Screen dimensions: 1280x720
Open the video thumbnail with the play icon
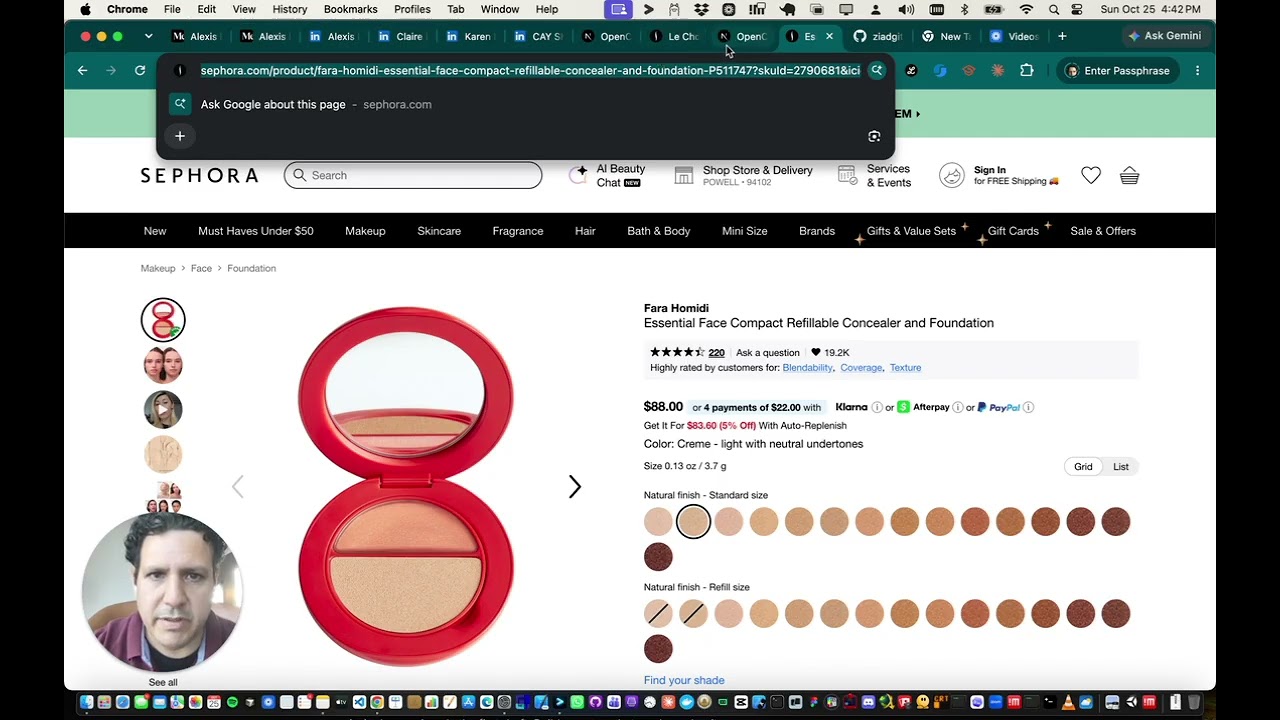[163, 410]
